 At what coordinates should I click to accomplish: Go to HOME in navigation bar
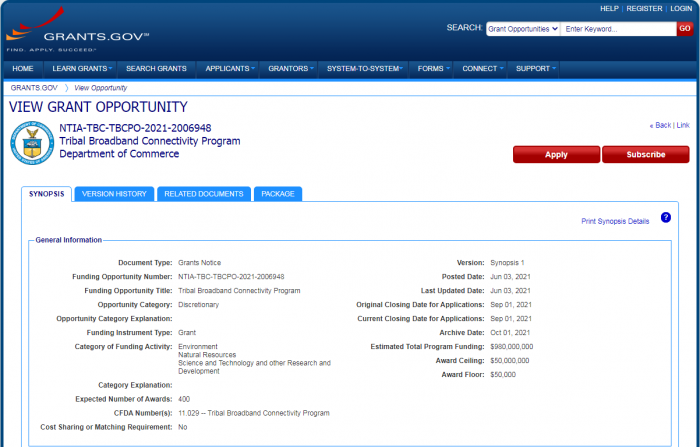click(x=23, y=69)
